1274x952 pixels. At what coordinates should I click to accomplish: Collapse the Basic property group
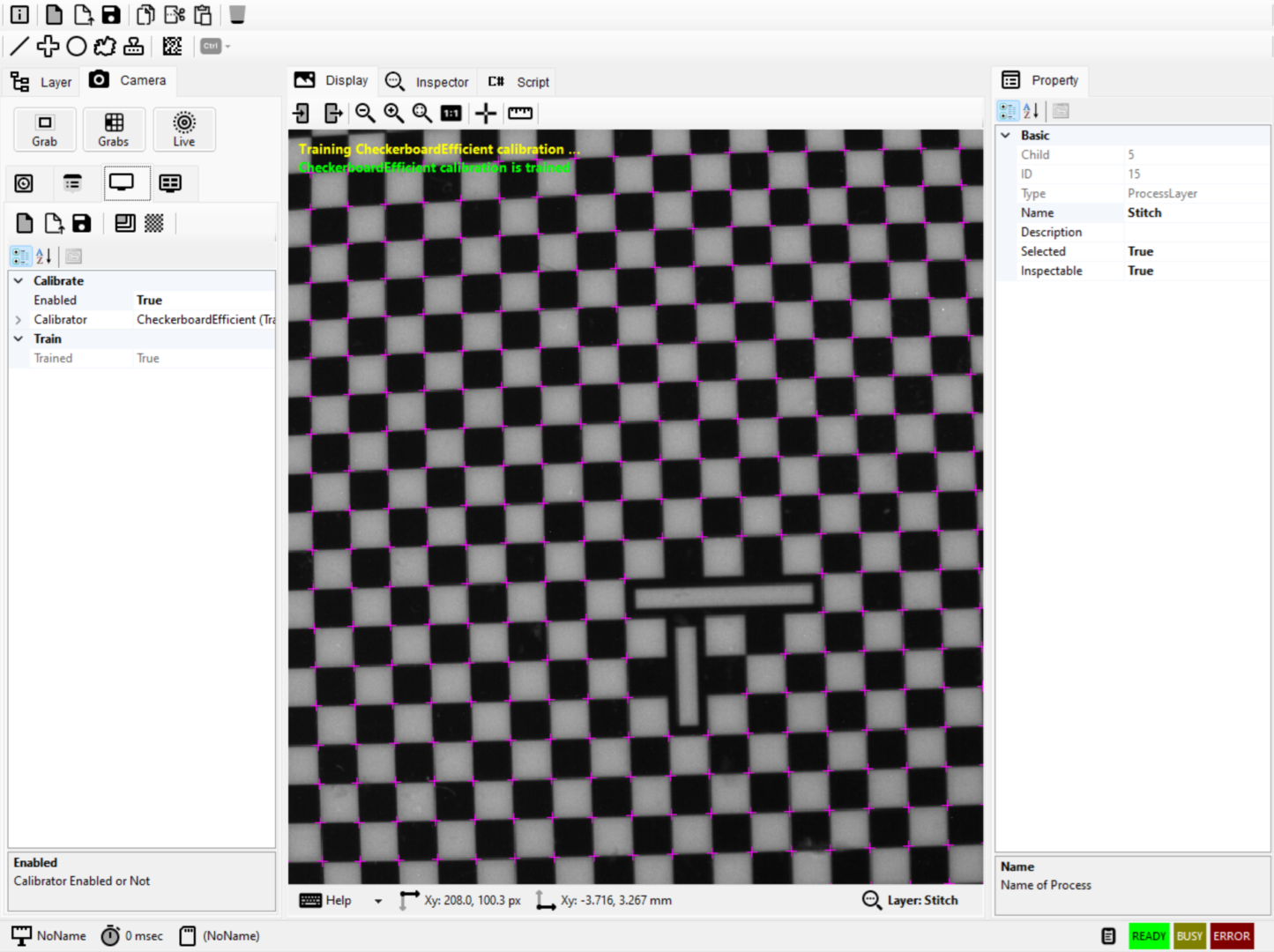coord(1005,136)
